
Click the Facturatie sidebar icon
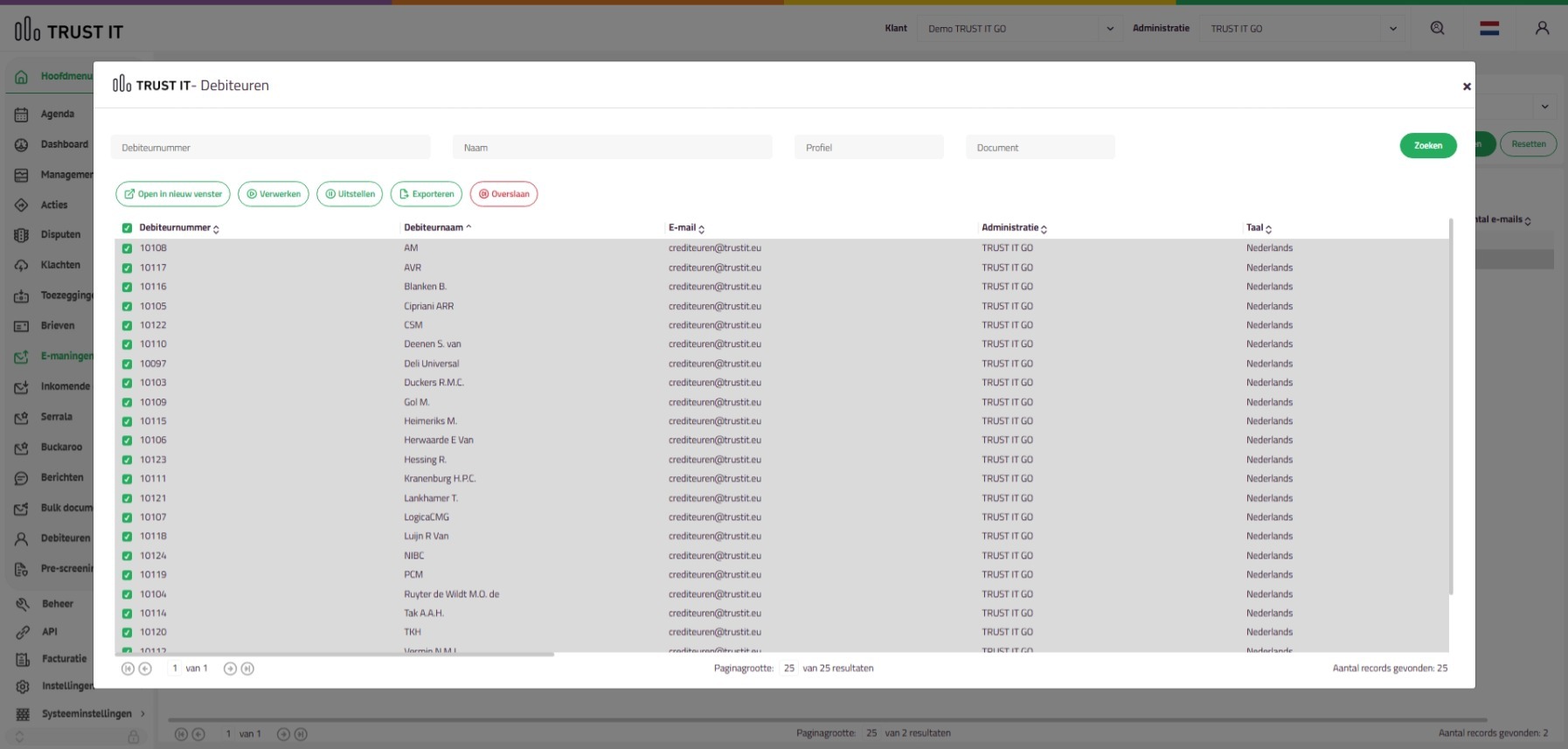click(x=23, y=660)
